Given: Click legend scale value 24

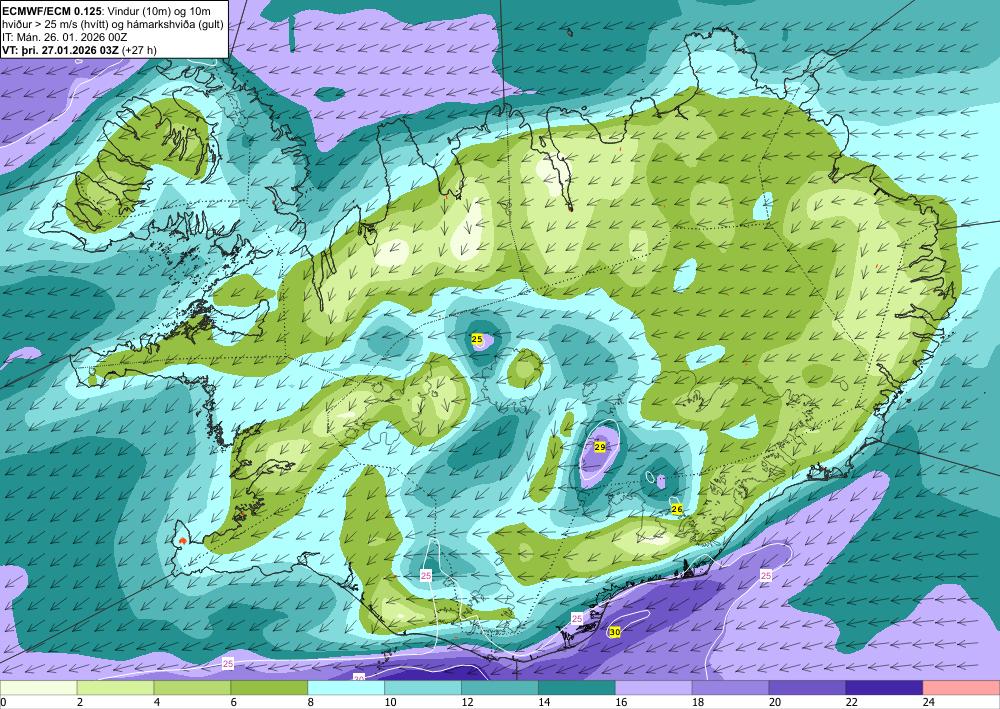Looking at the screenshot, I should (929, 702).
